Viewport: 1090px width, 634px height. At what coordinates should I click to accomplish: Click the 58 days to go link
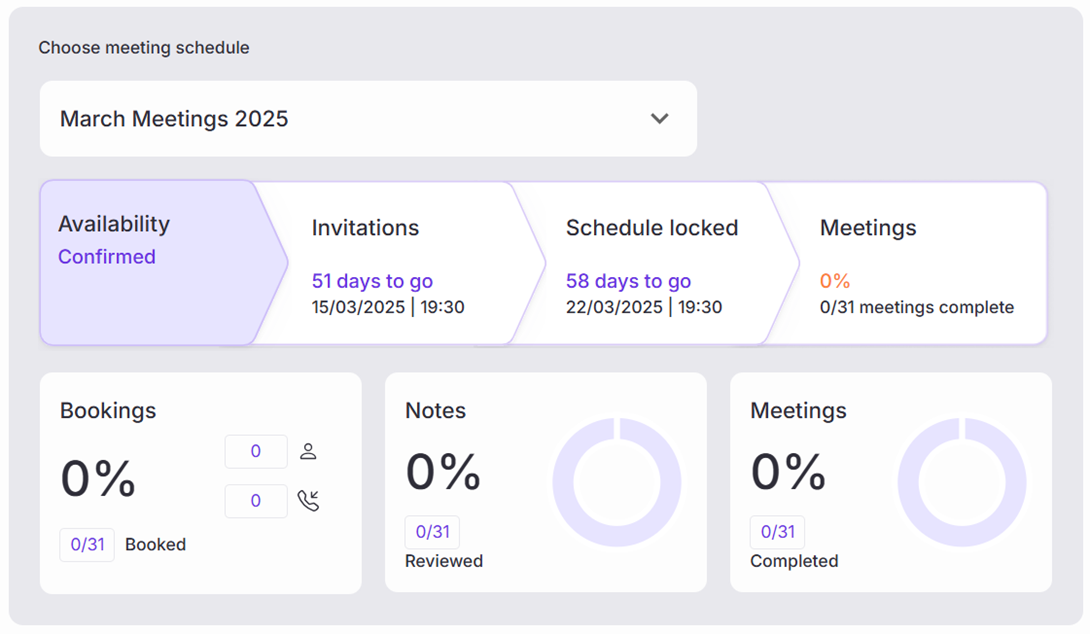pos(628,281)
